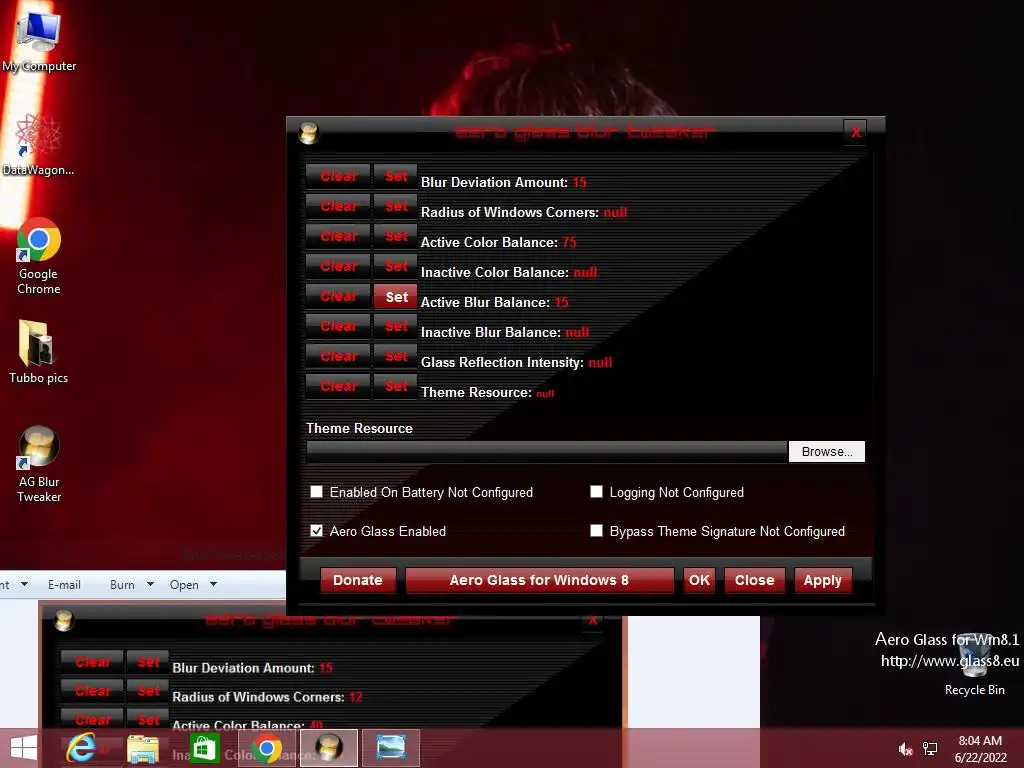1024x768 pixels.
Task: Toggle the Logging Not Configured checkbox
Action: click(x=596, y=492)
